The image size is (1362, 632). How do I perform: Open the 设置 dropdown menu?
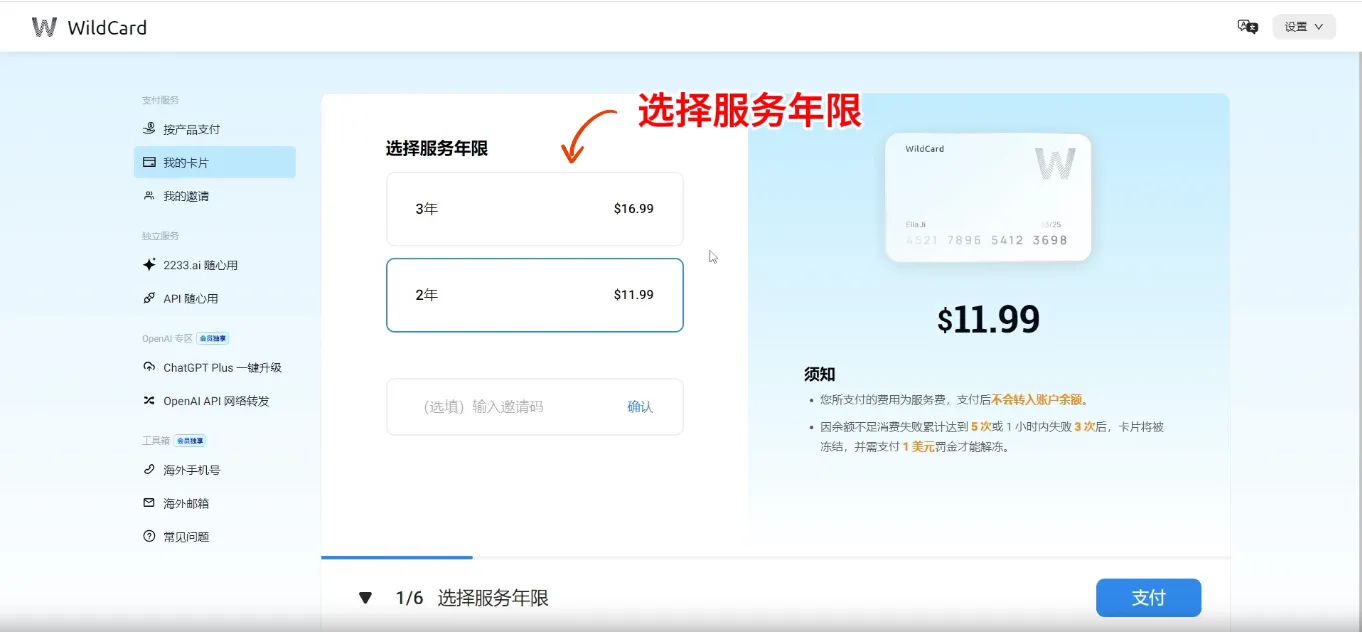click(1304, 27)
